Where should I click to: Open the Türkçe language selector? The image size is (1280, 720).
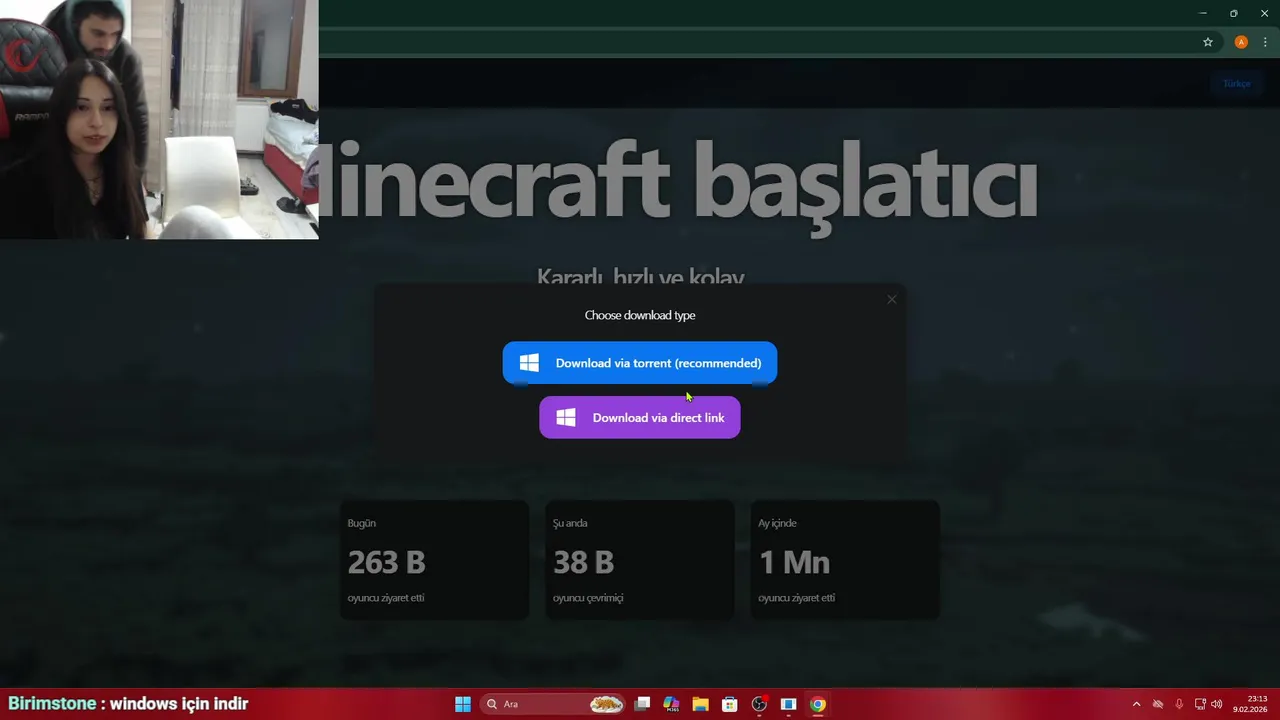pos(1237,84)
